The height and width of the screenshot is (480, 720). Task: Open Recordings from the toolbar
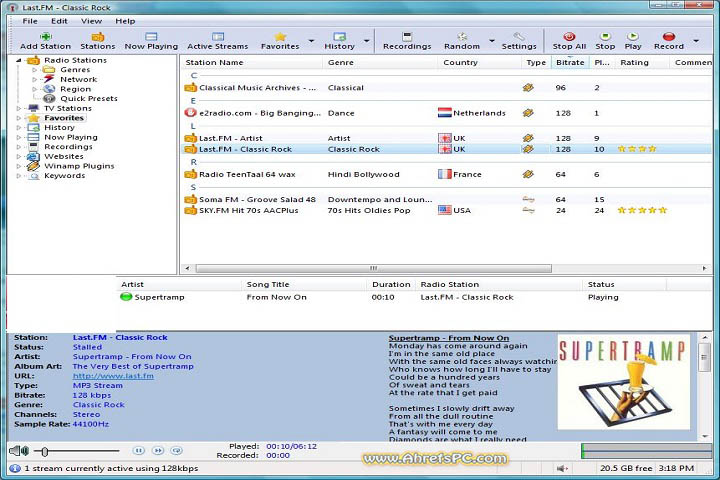pos(407,40)
